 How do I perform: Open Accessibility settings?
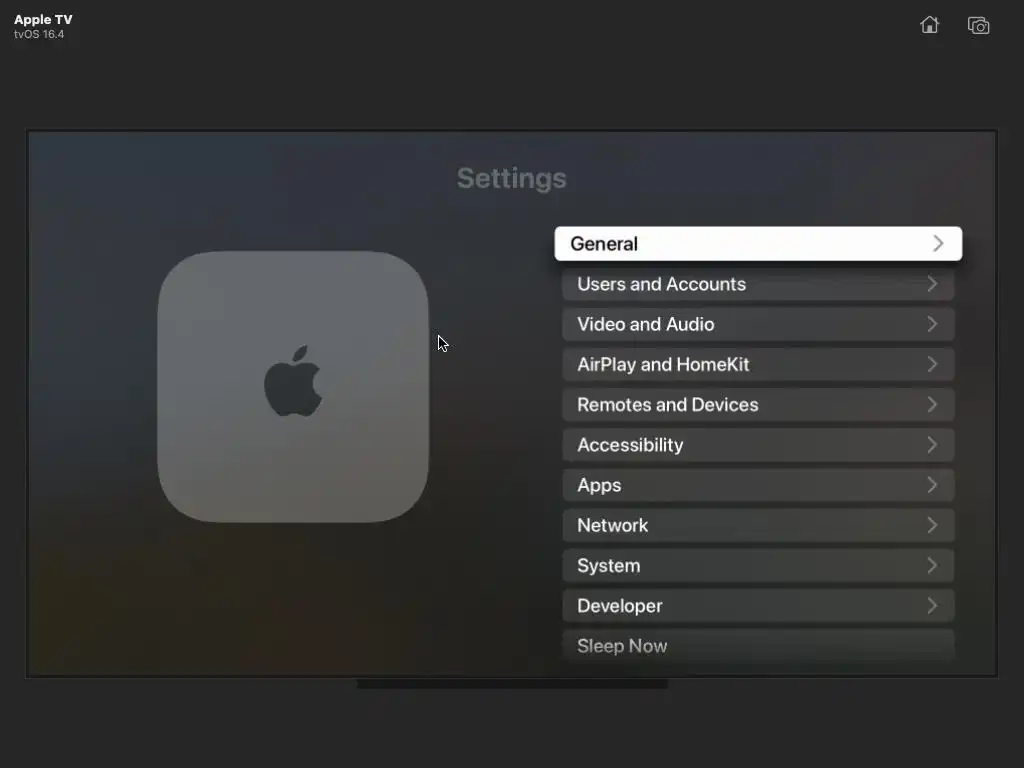pyautogui.click(x=758, y=445)
